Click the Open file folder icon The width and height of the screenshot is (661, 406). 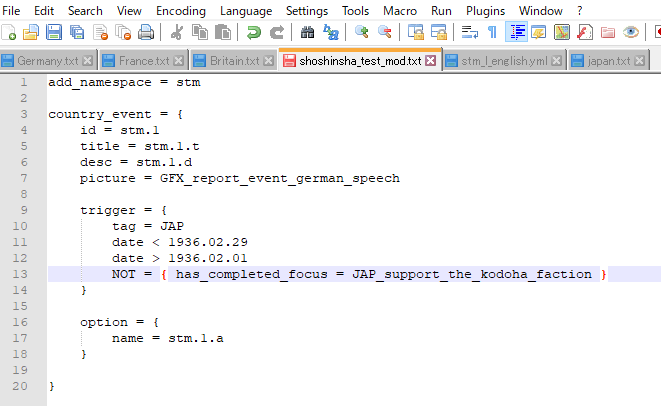pyautogui.click(x=31, y=32)
